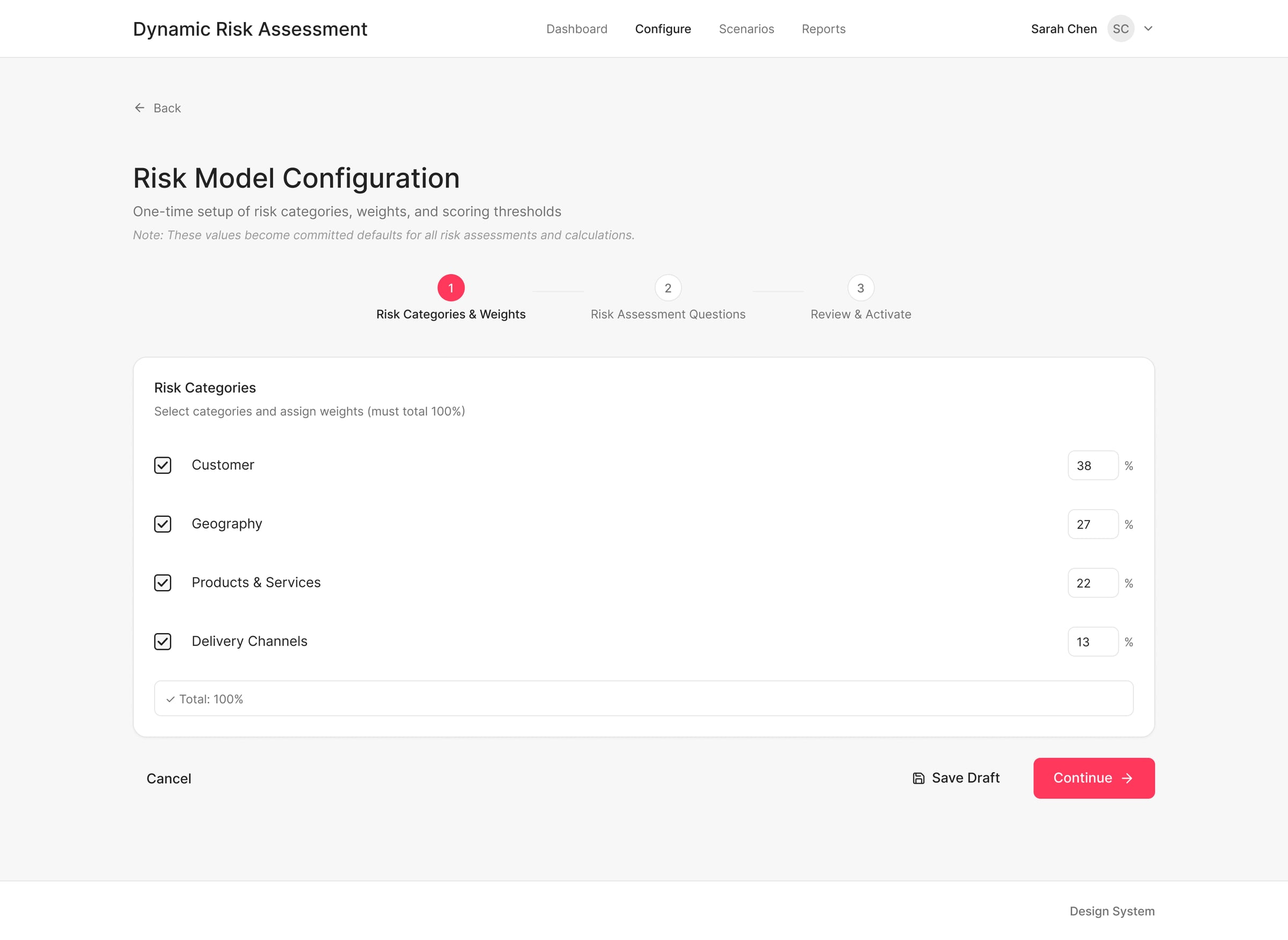
Task: Click the Cancel link
Action: click(x=169, y=778)
